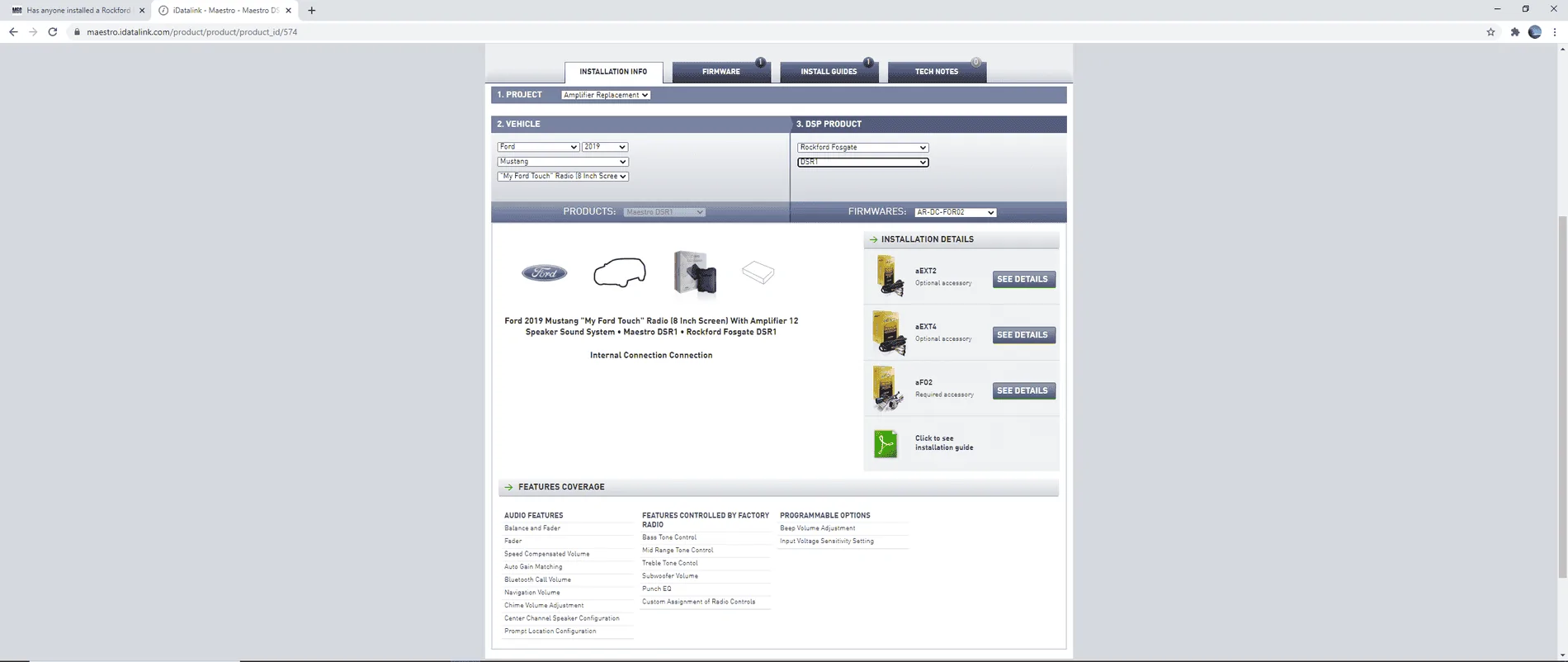Click Input Voltage Sensitivity Setting option
This screenshot has width=1568, height=662.
tap(826, 541)
